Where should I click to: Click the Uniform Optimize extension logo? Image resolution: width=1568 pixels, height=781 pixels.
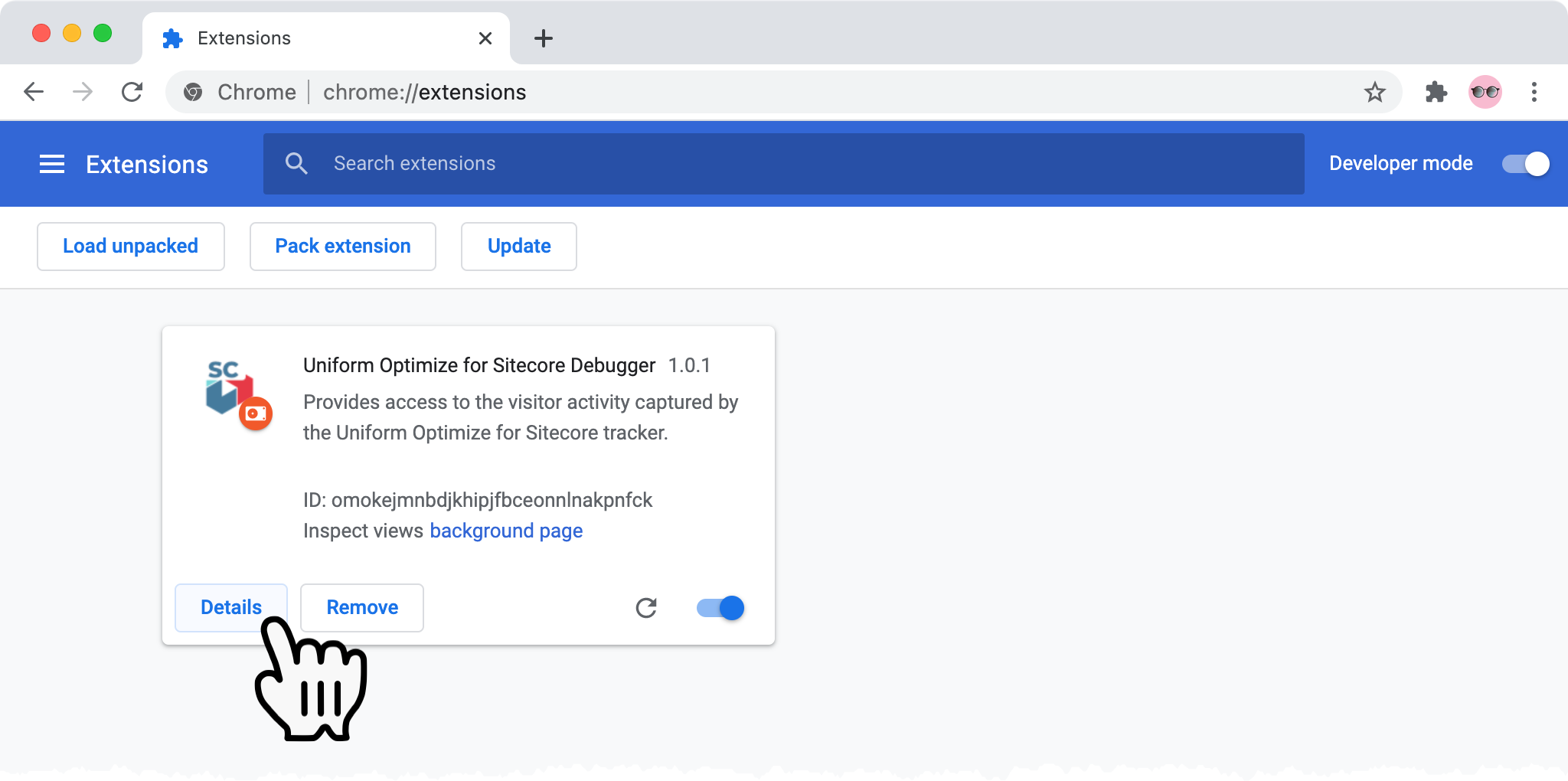(238, 394)
